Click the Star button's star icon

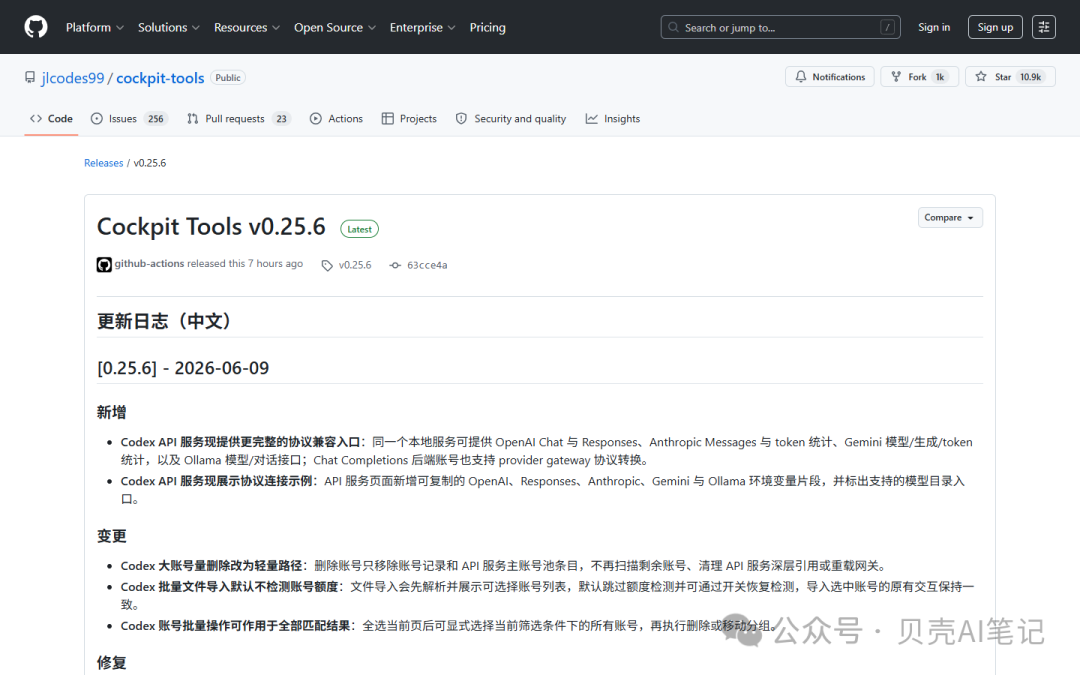pyautogui.click(x=981, y=76)
